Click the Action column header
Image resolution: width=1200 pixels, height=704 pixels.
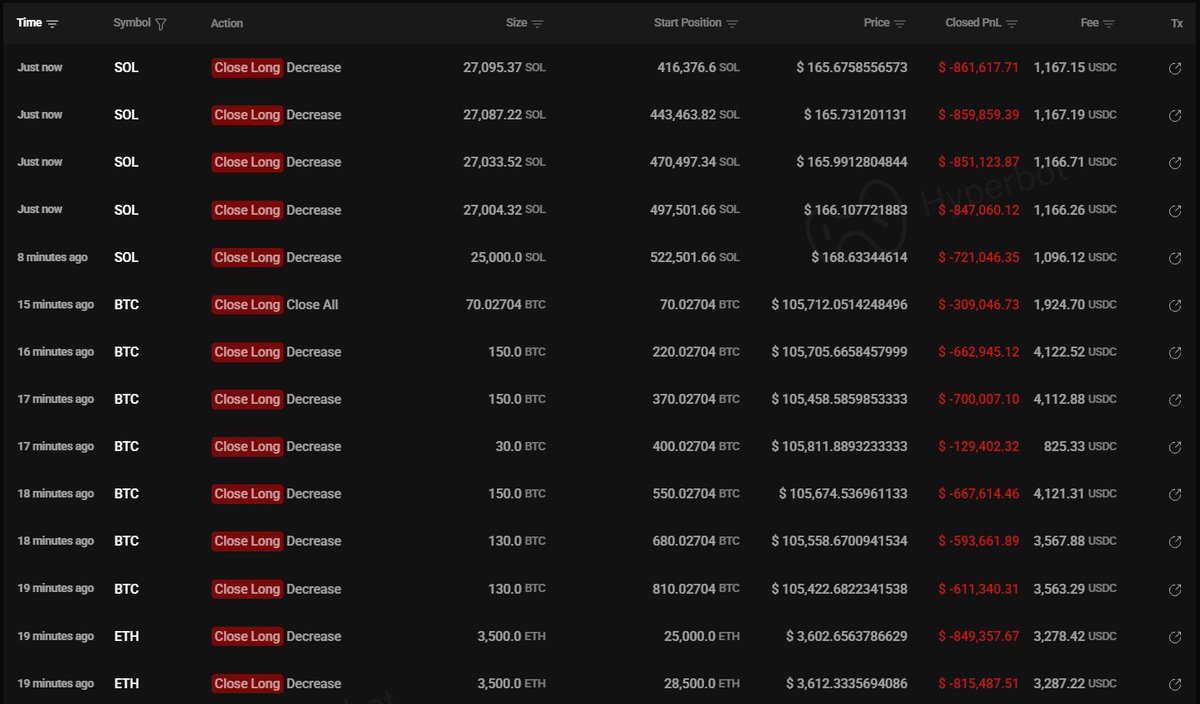pyautogui.click(x=227, y=23)
